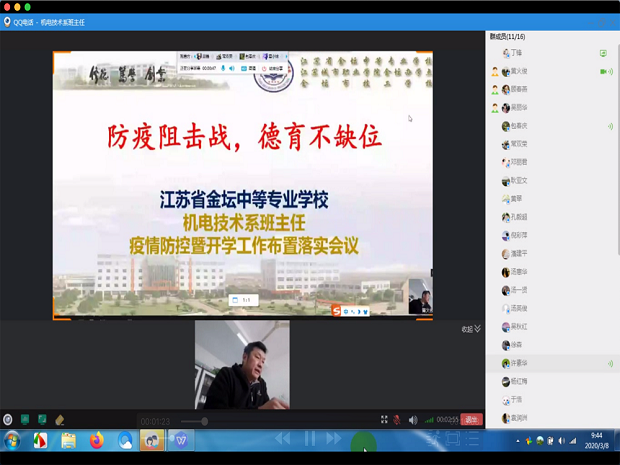Open the Windows Start menu
Viewport: 620px width, 465px height.
click(12, 440)
